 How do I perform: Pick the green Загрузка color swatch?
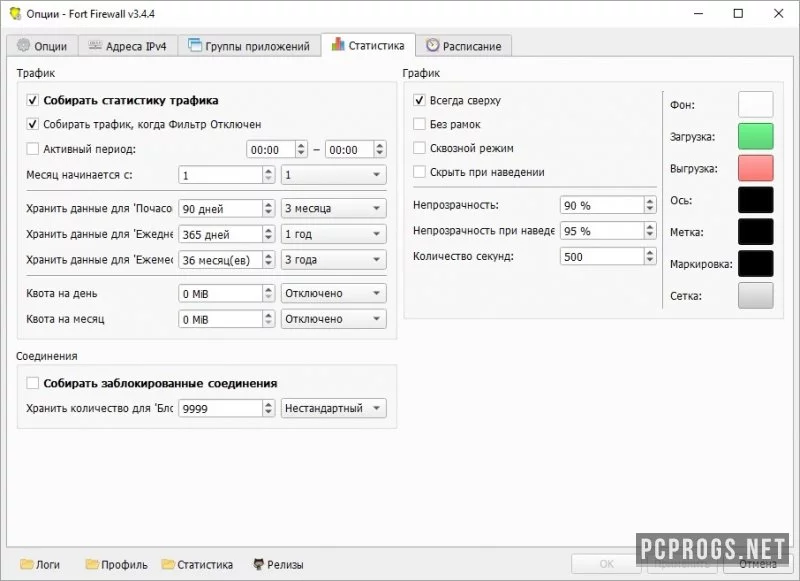[756, 136]
